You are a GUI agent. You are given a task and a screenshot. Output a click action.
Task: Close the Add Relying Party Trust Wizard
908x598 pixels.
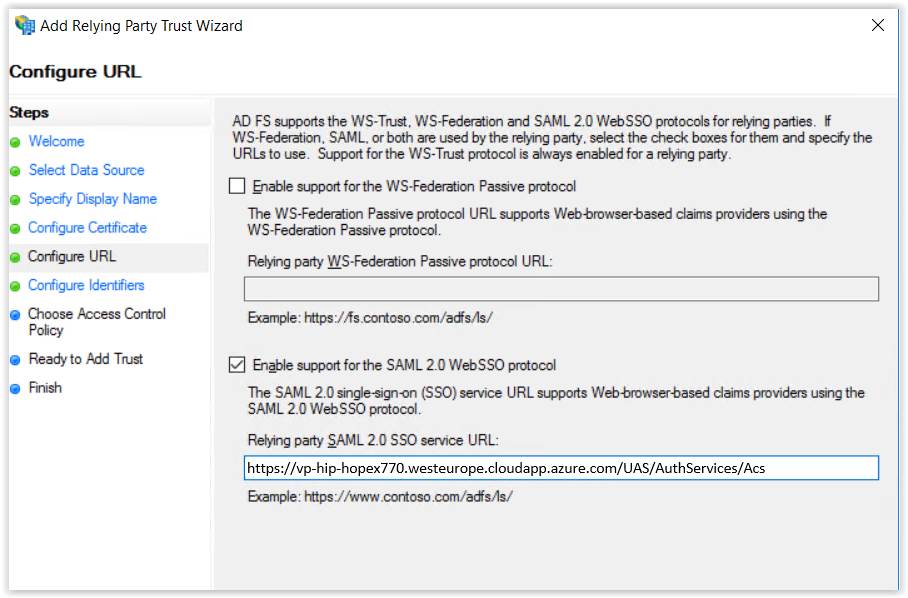tap(878, 25)
